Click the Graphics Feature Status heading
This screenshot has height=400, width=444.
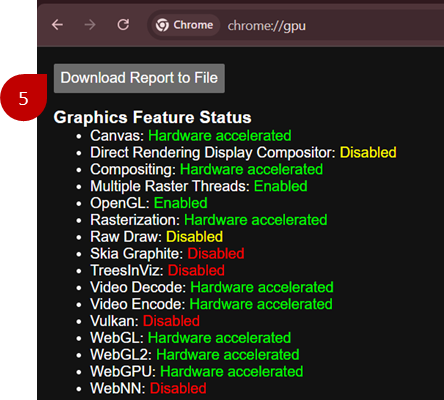tap(153, 117)
